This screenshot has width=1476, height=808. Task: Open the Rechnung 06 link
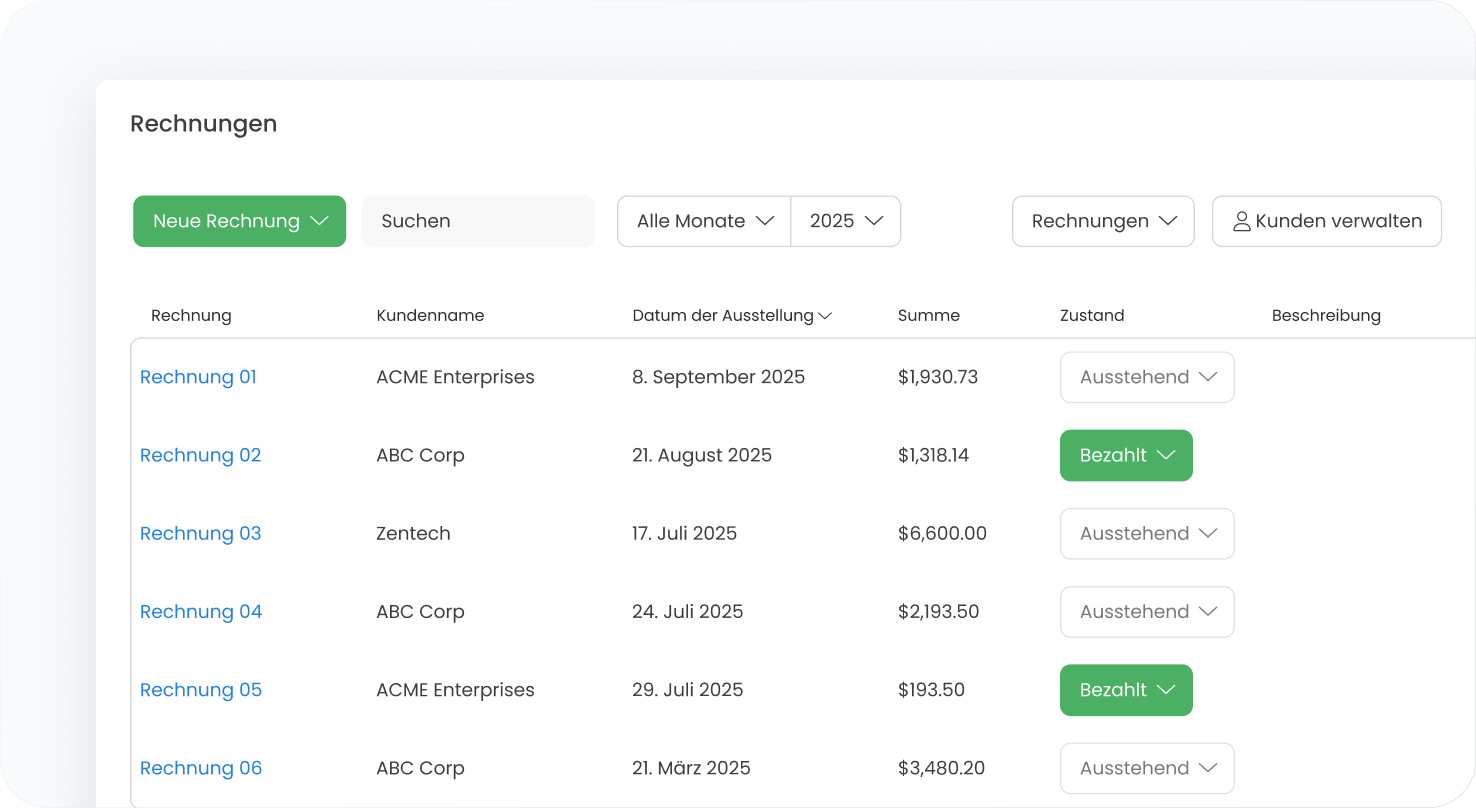click(x=200, y=768)
